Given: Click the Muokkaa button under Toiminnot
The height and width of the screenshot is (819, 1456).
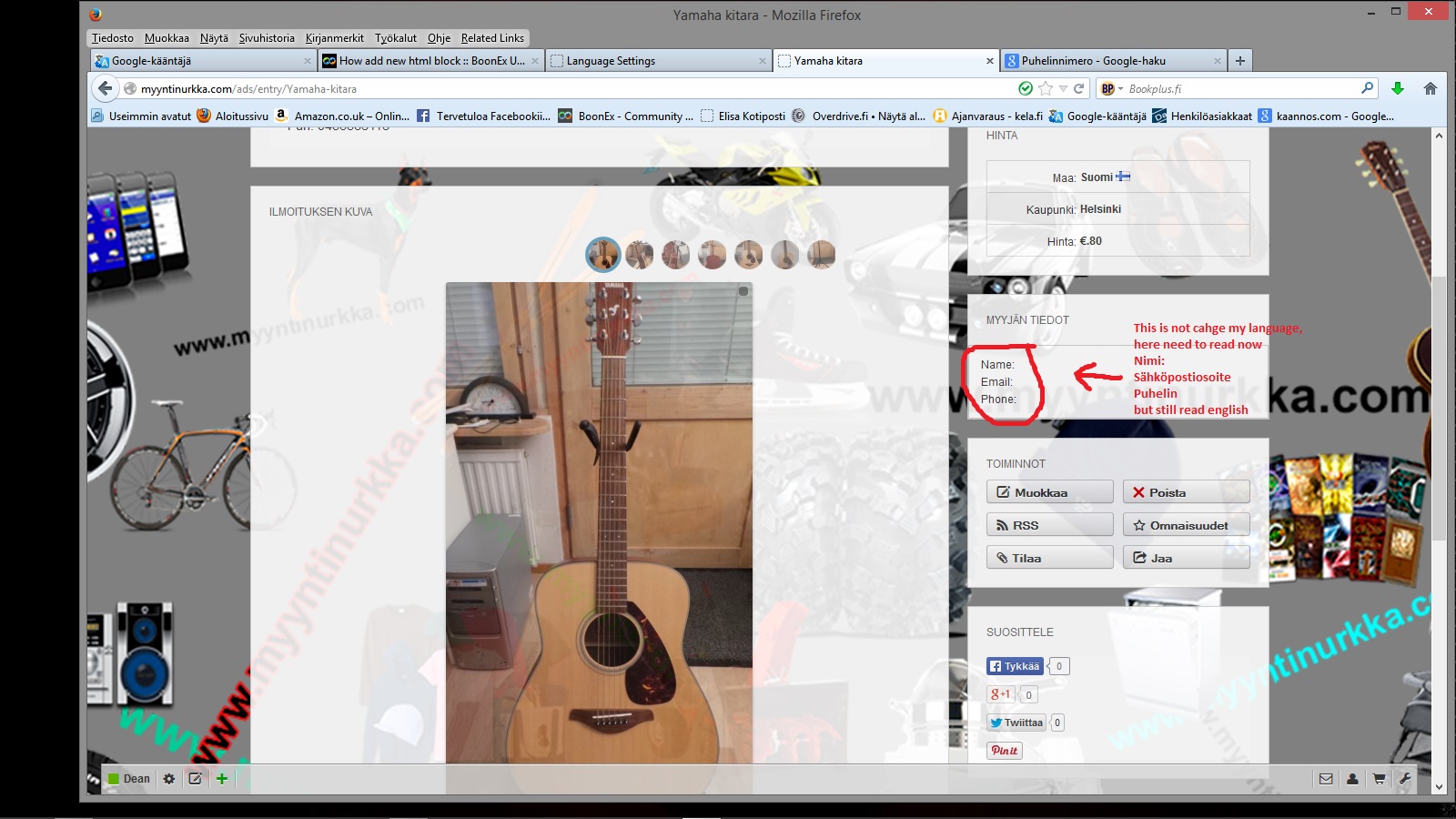Looking at the screenshot, I should (x=1049, y=492).
